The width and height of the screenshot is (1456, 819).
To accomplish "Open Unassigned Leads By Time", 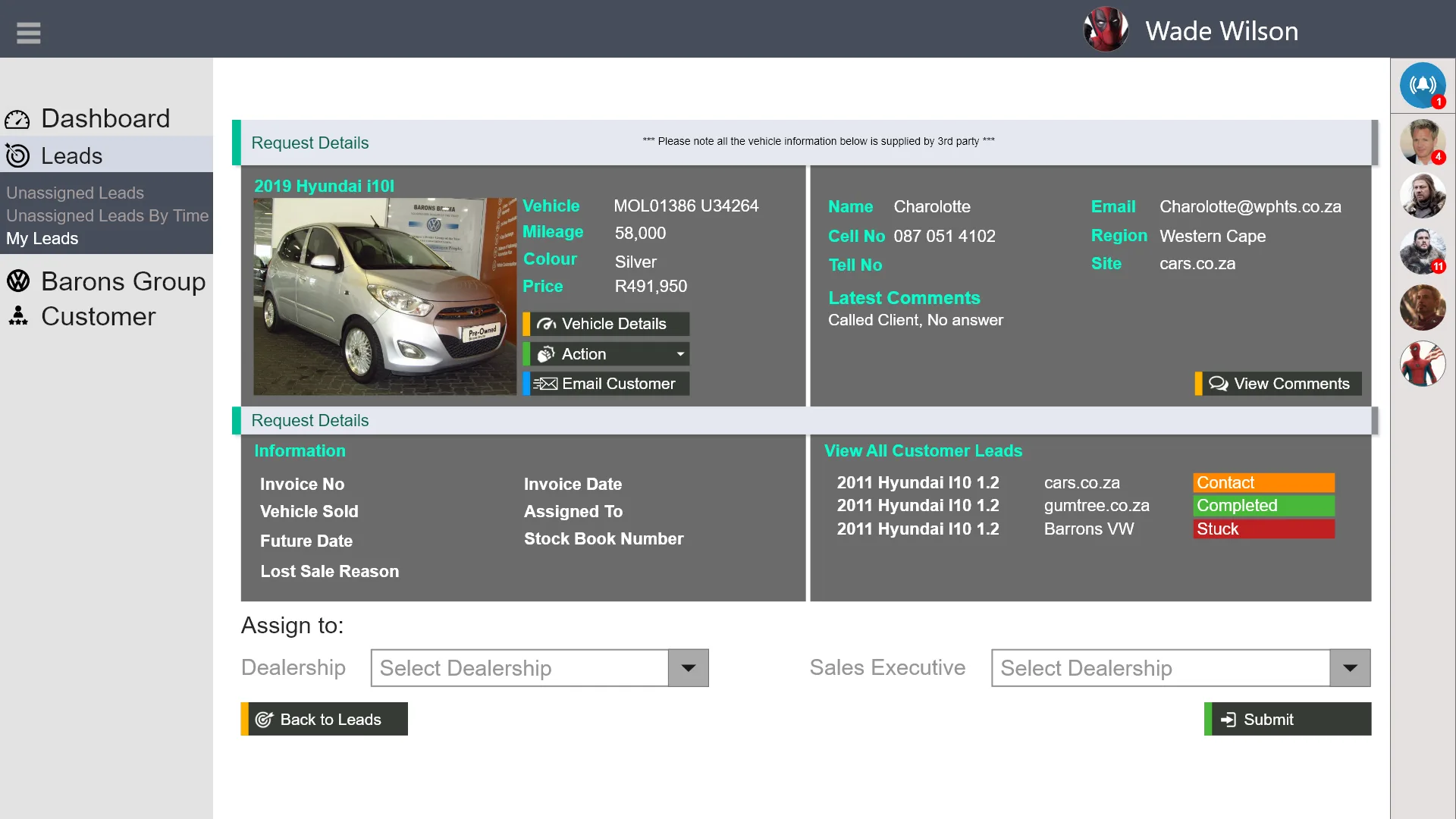I will (107, 215).
